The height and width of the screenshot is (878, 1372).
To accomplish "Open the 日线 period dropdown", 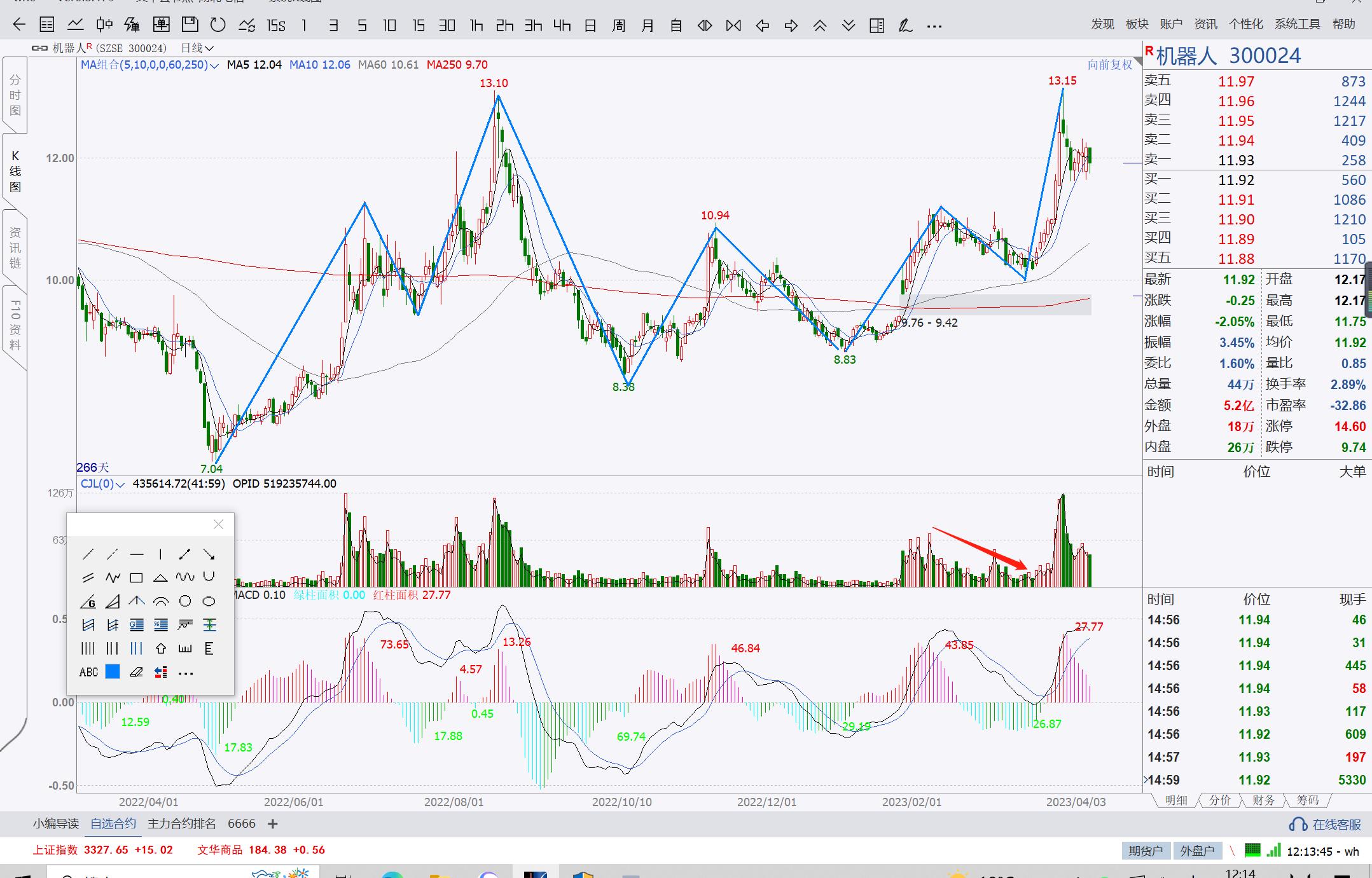I will tap(197, 48).
